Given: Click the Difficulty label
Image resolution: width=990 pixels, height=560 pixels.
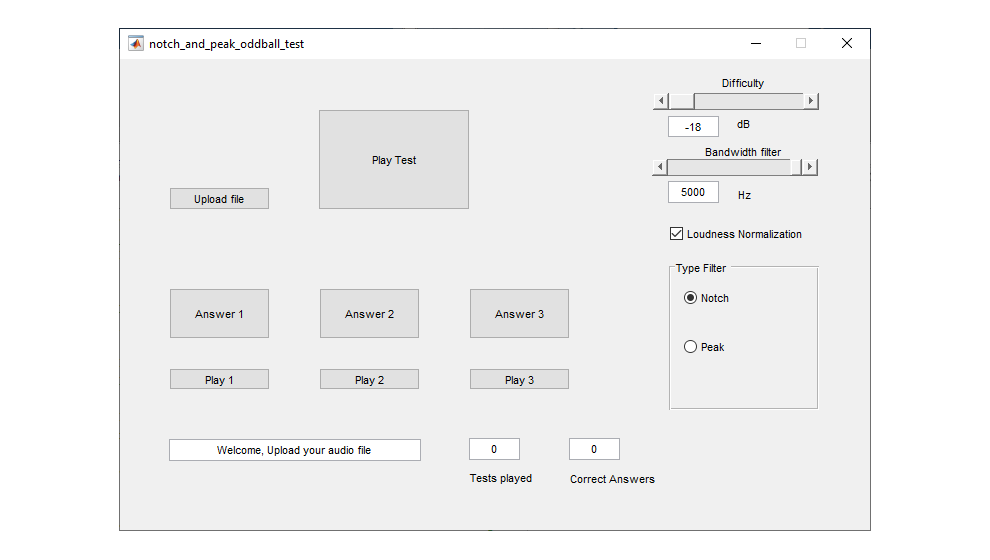Looking at the screenshot, I should (x=742, y=83).
